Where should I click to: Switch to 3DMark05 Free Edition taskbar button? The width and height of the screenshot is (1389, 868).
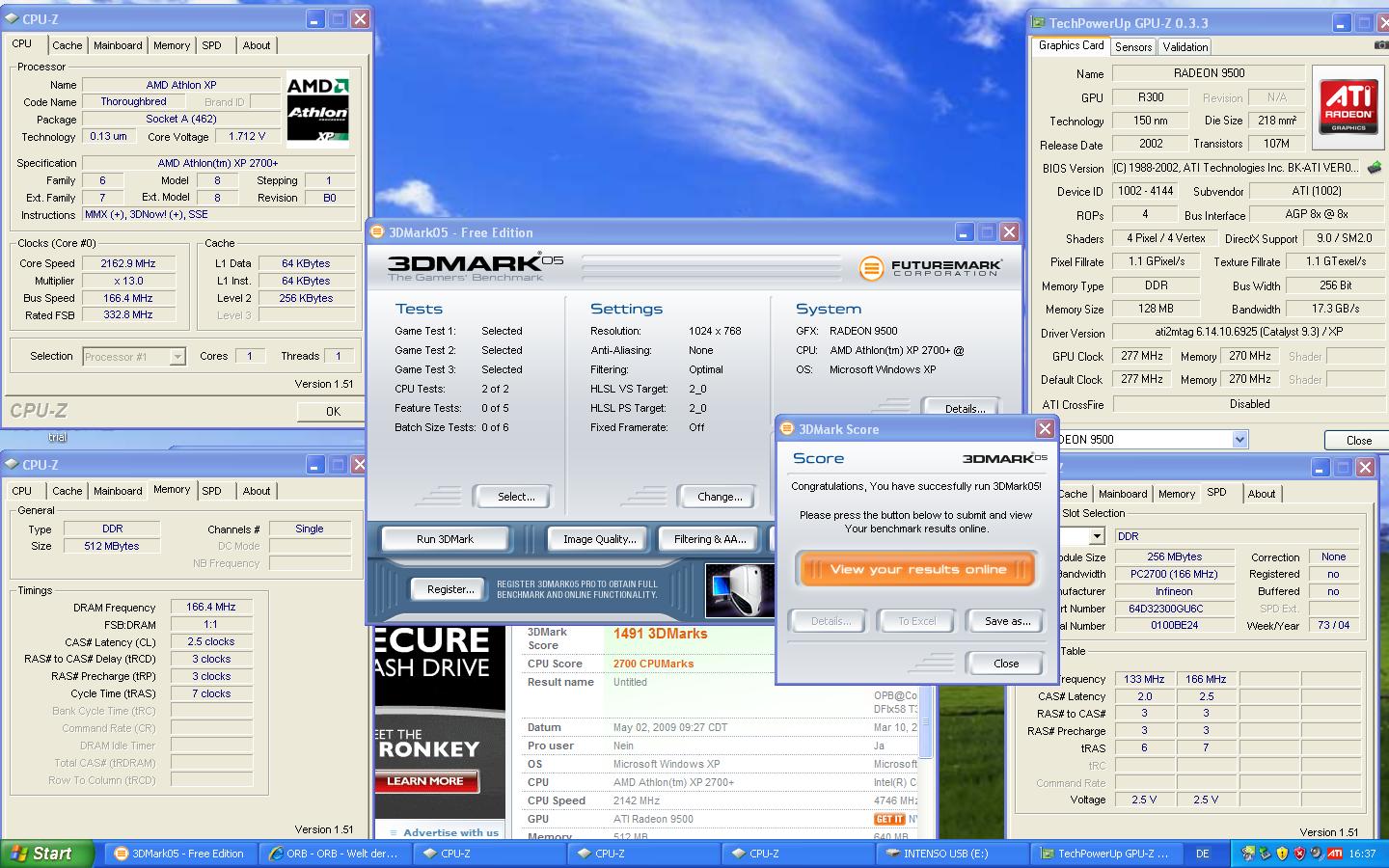pyautogui.click(x=180, y=854)
